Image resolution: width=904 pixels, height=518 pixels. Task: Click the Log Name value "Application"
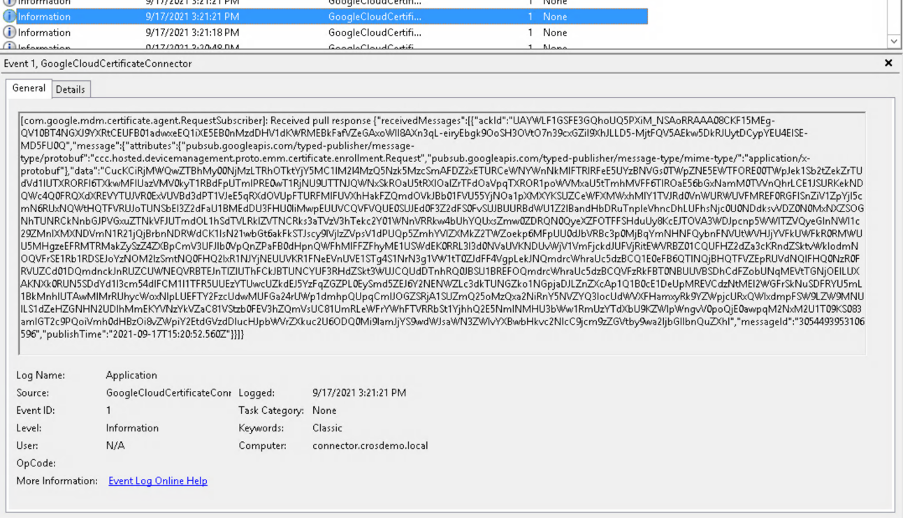pyautogui.click(x=131, y=375)
